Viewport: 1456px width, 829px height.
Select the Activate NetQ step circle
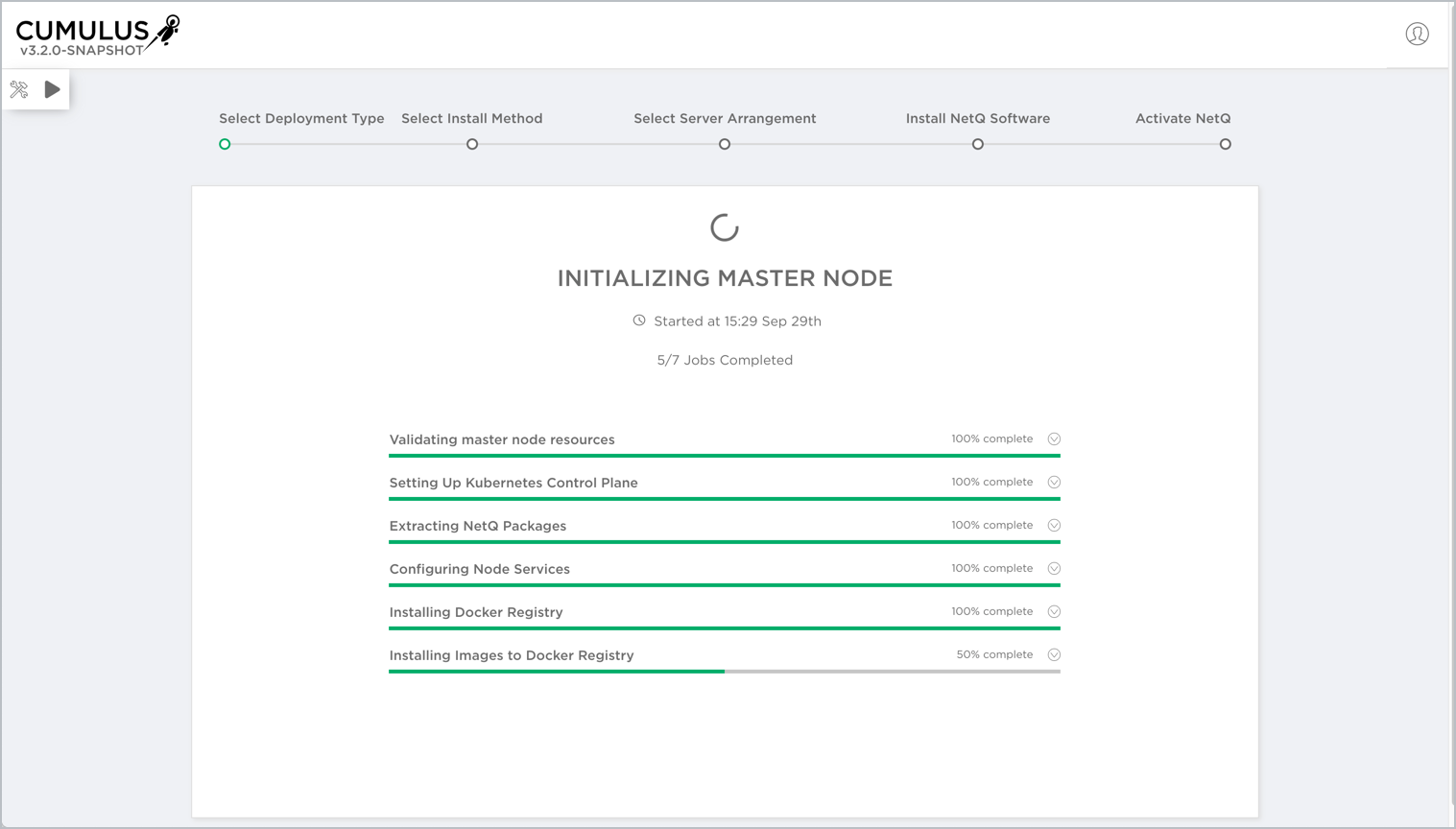[1225, 144]
